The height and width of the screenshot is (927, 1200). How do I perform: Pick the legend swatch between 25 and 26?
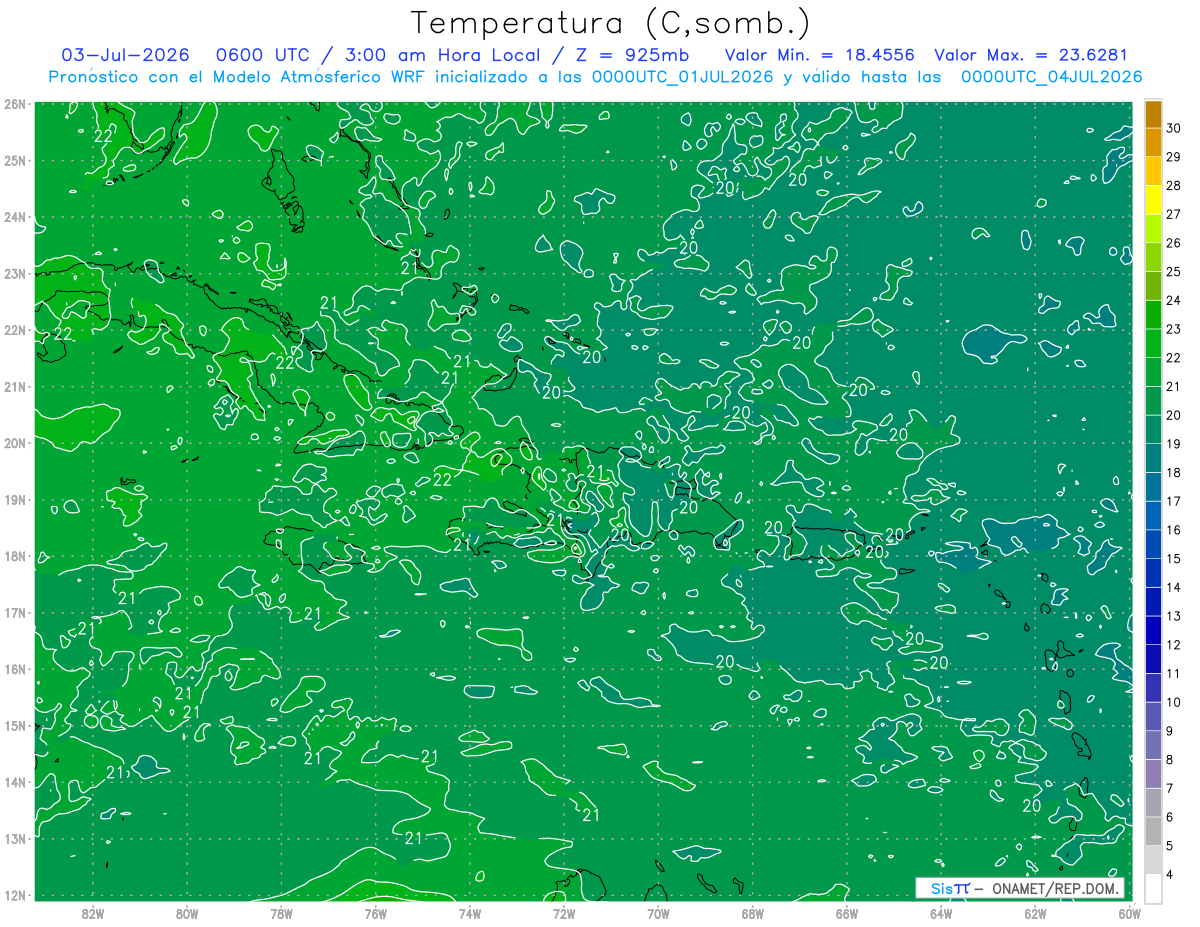tap(1153, 258)
